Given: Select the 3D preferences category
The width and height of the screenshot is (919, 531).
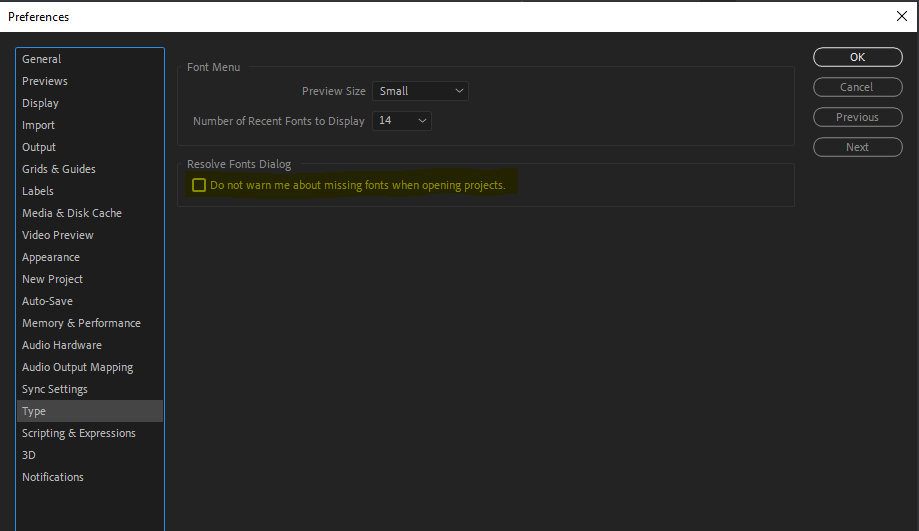Looking at the screenshot, I should [x=90, y=455].
